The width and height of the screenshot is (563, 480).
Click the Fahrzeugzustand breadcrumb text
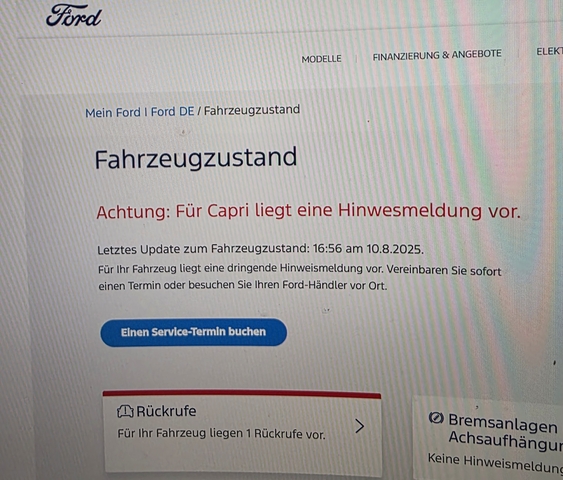252,110
